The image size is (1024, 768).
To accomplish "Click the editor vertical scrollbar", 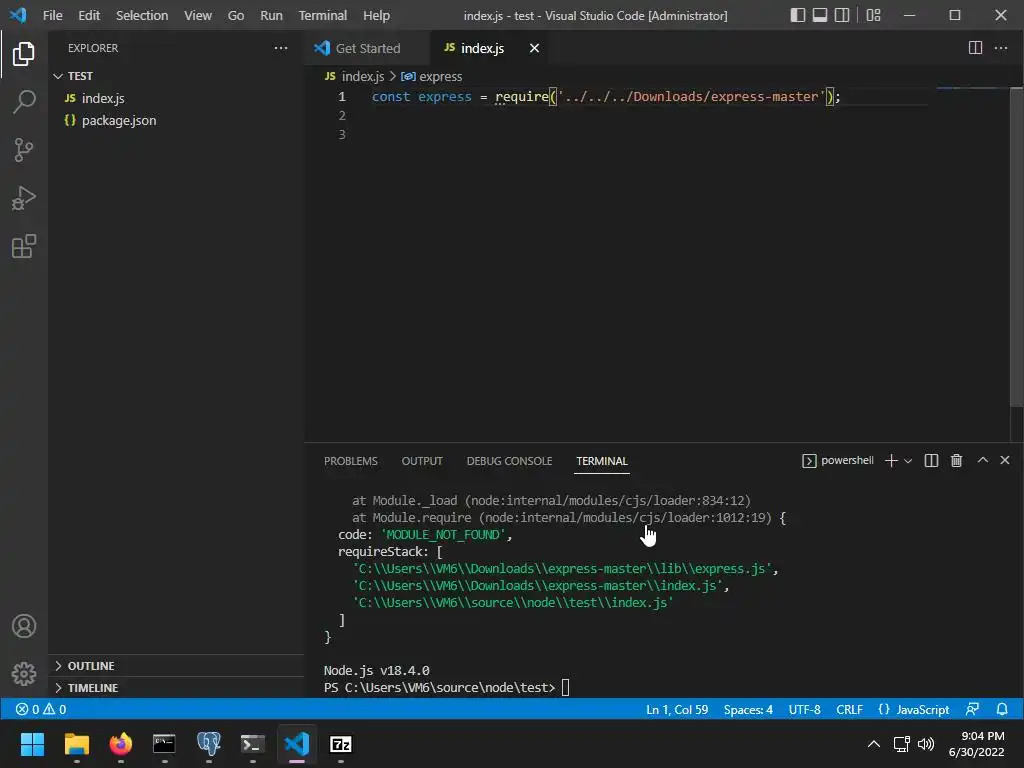I will pos(1016,248).
